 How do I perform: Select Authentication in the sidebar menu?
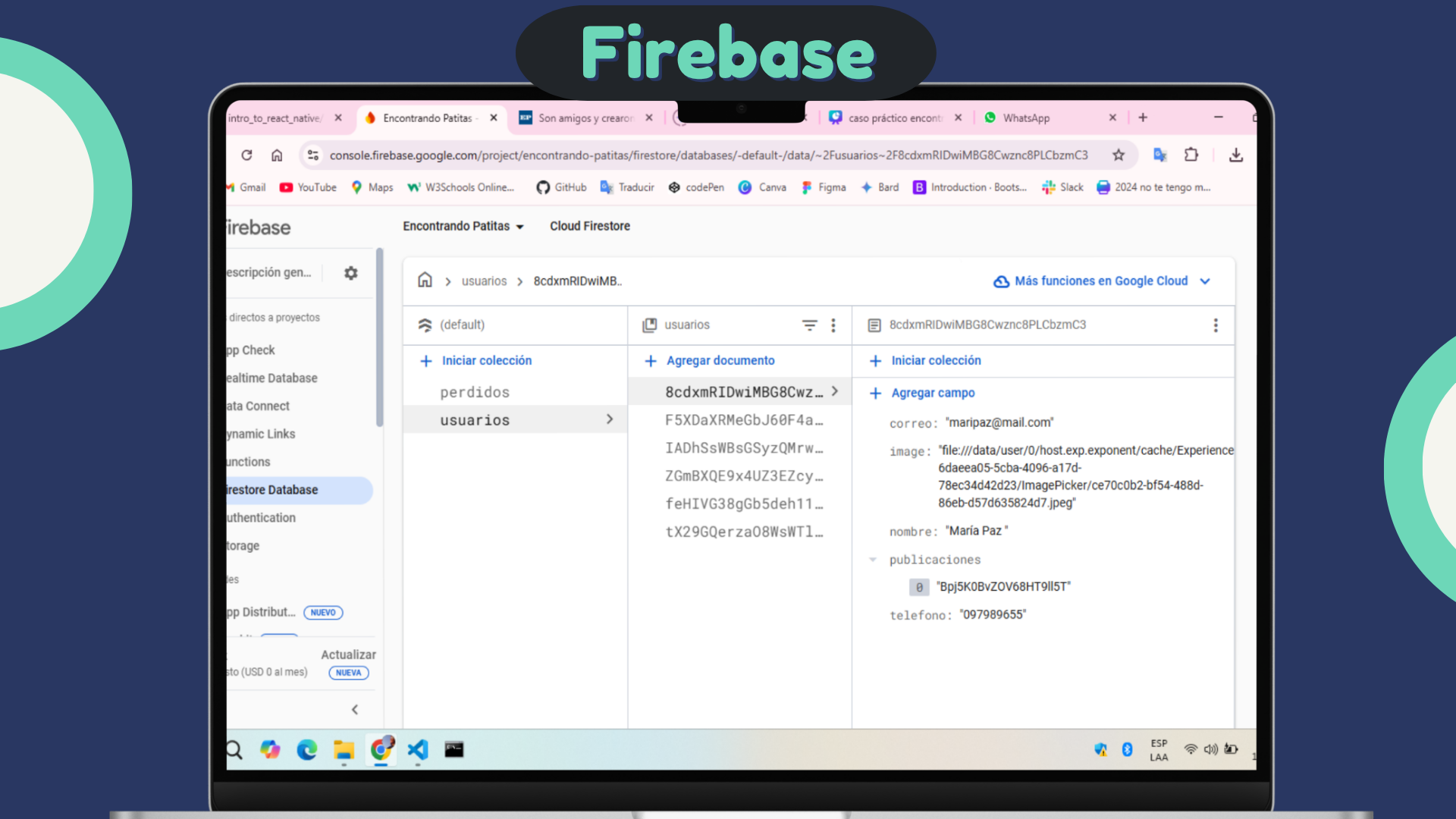(262, 518)
